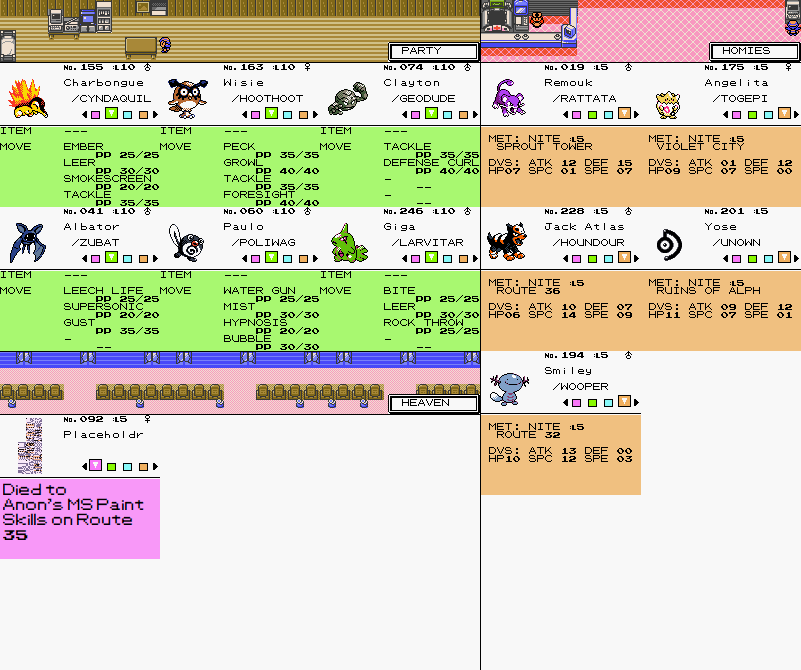Viewport: 801px width, 670px height.
Task: Click SPROUT TOWER location on Remouk's card
Action: (x=544, y=147)
